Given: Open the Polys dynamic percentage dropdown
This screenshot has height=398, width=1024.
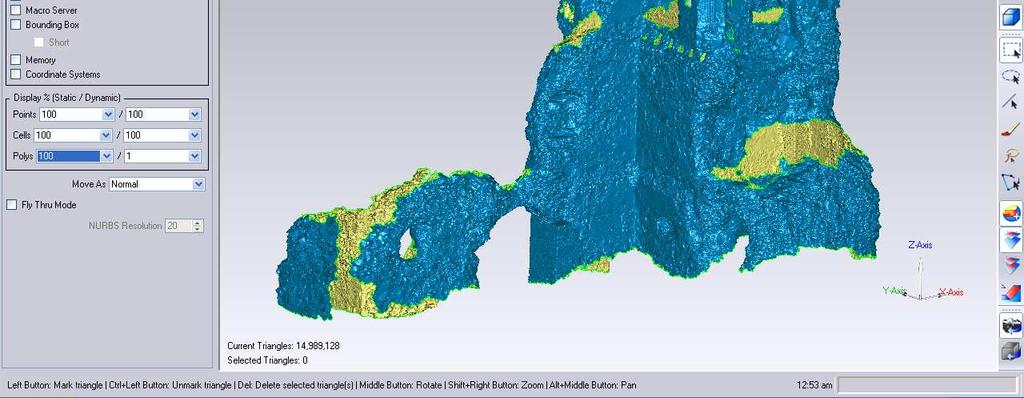Looking at the screenshot, I should pyautogui.click(x=195, y=156).
